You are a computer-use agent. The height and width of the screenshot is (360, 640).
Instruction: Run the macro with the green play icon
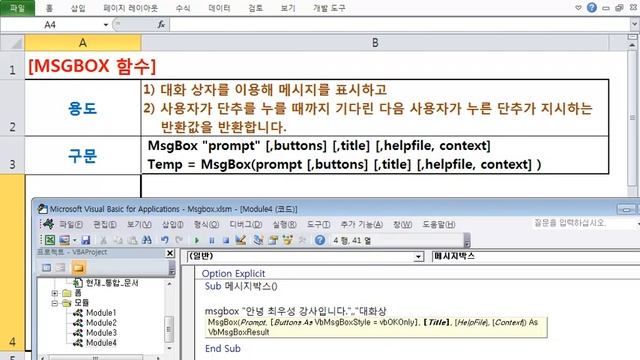pos(197,240)
